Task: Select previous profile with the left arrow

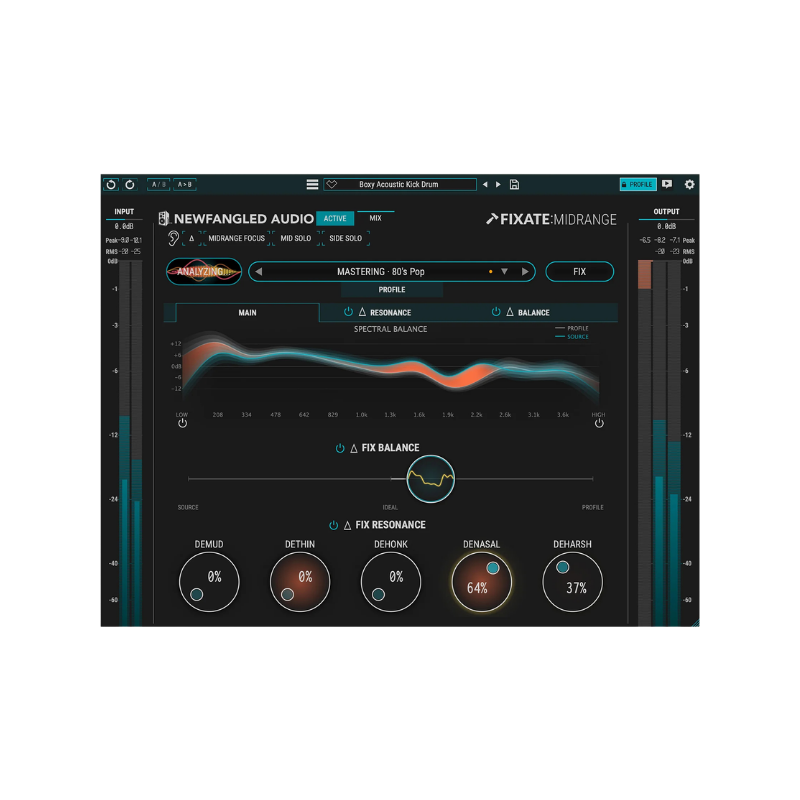Action: pyautogui.click(x=259, y=271)
